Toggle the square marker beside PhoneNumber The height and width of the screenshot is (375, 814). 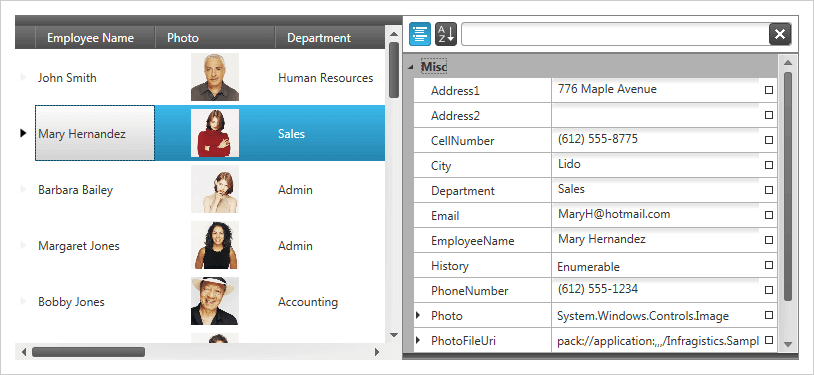(x=769, y=290)
